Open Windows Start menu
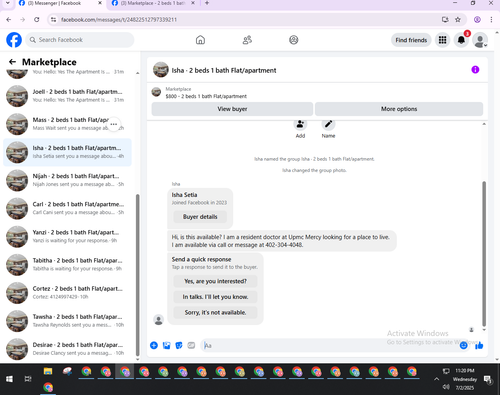 (9, 379)
